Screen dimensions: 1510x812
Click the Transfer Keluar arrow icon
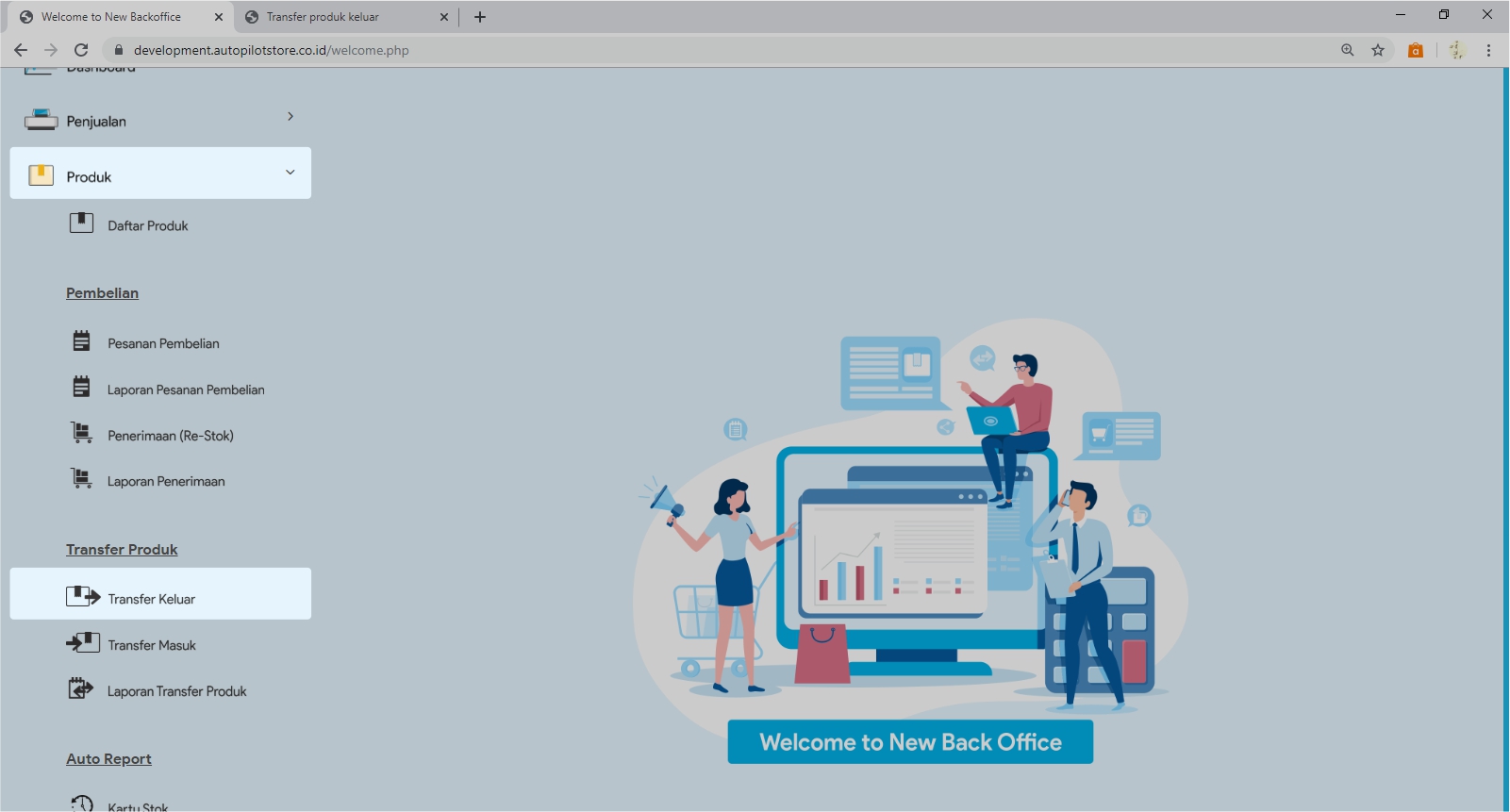[83, 596]
